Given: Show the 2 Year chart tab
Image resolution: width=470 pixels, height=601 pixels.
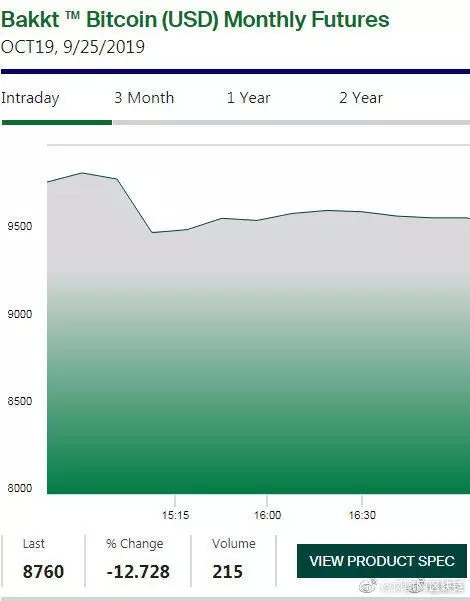Looking at the screenshot, I should (x=361, y=98).
